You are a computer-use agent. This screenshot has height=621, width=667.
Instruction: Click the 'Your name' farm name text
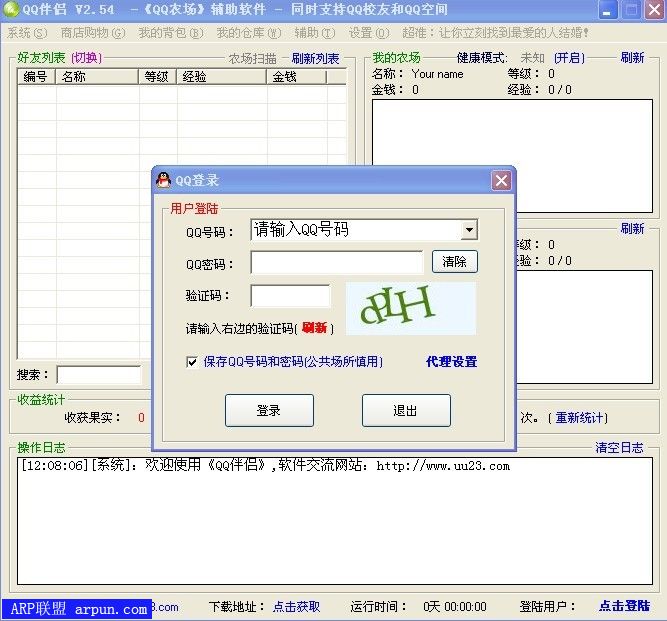[x=437, y=74]
